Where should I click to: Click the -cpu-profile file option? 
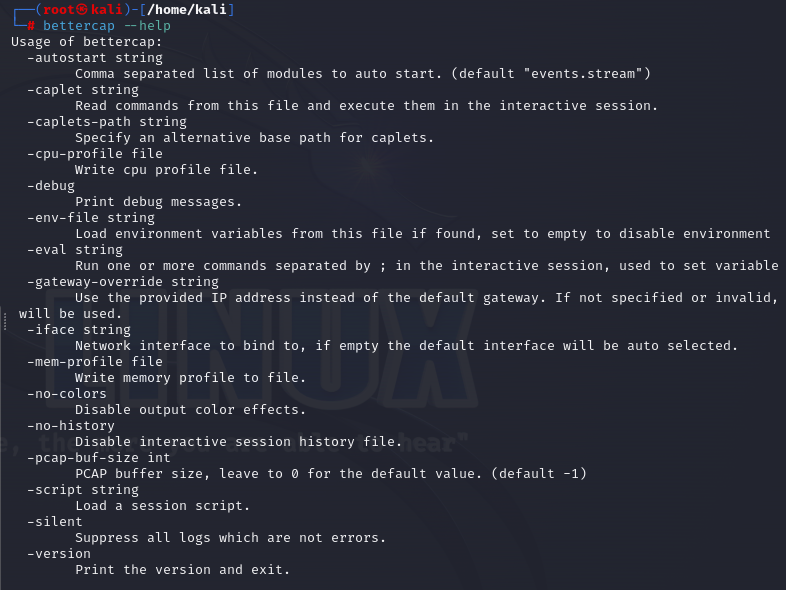click(x=95, y=153)
